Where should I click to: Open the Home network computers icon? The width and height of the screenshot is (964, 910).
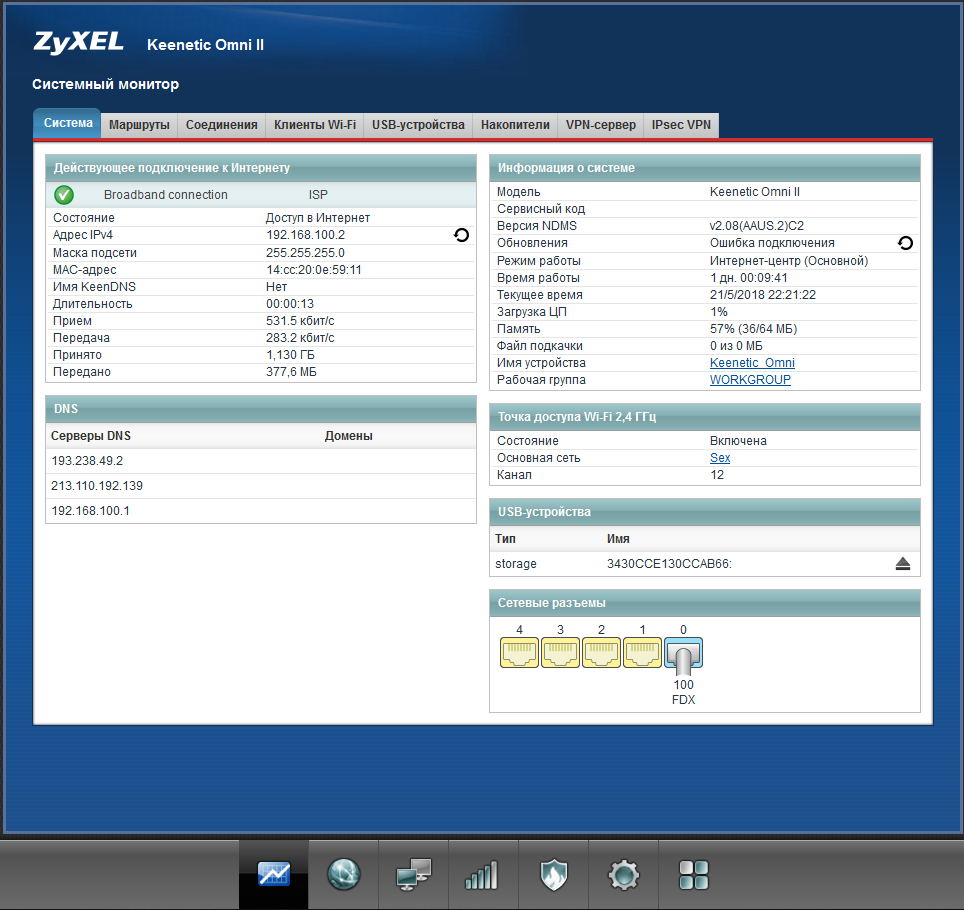pyautogui.click(x=414, y=874)
